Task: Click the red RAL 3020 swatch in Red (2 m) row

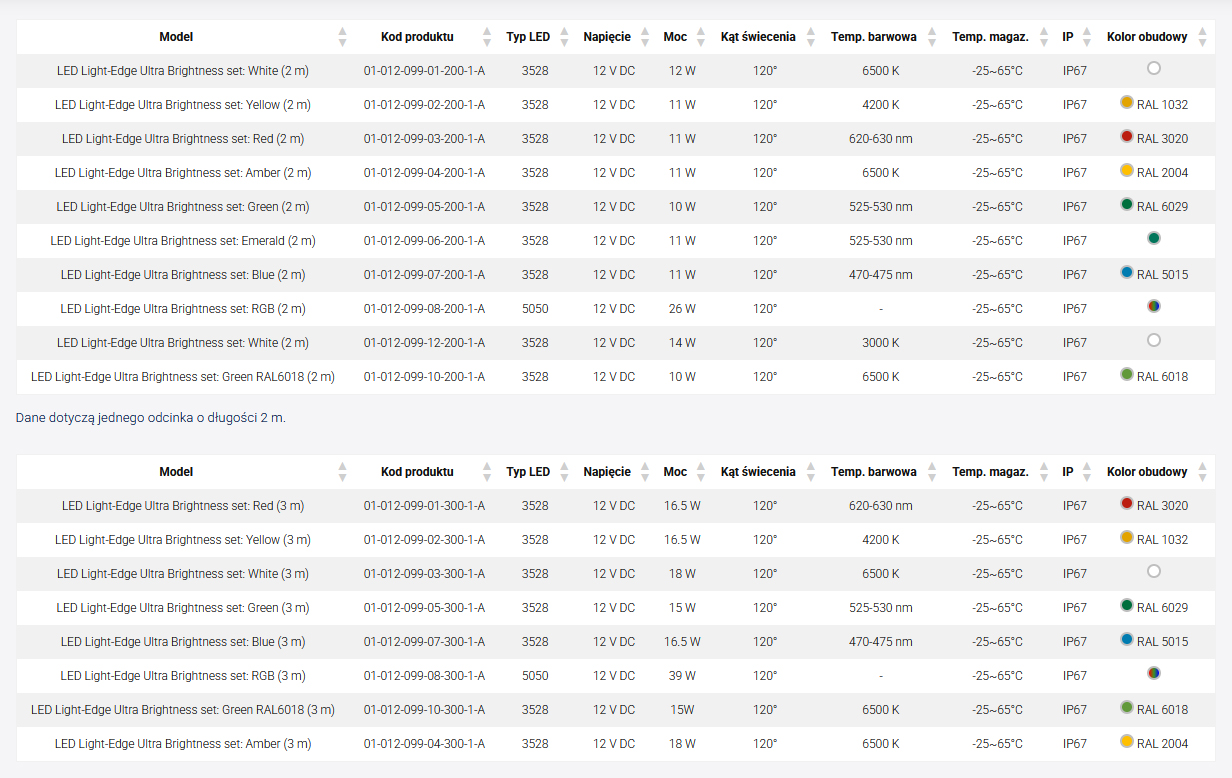Action: coord(1127,136)
